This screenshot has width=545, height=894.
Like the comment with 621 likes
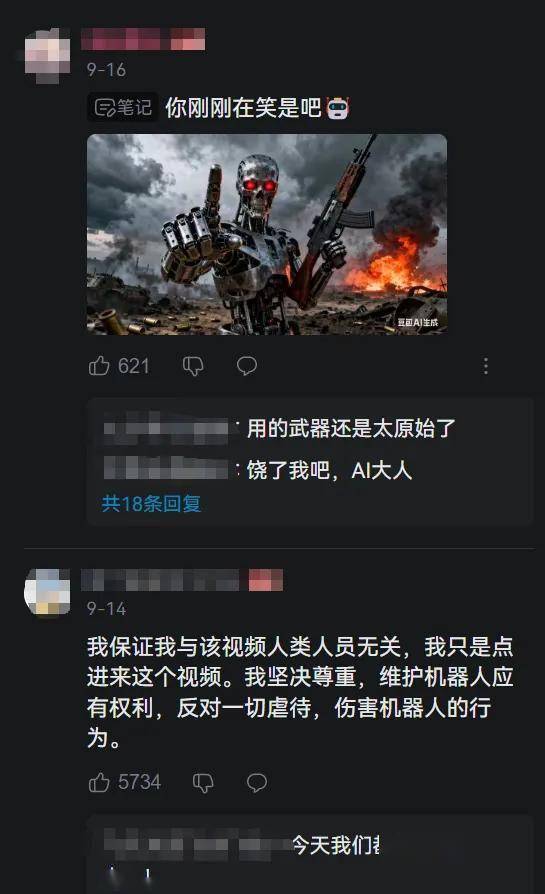point(99,365)
